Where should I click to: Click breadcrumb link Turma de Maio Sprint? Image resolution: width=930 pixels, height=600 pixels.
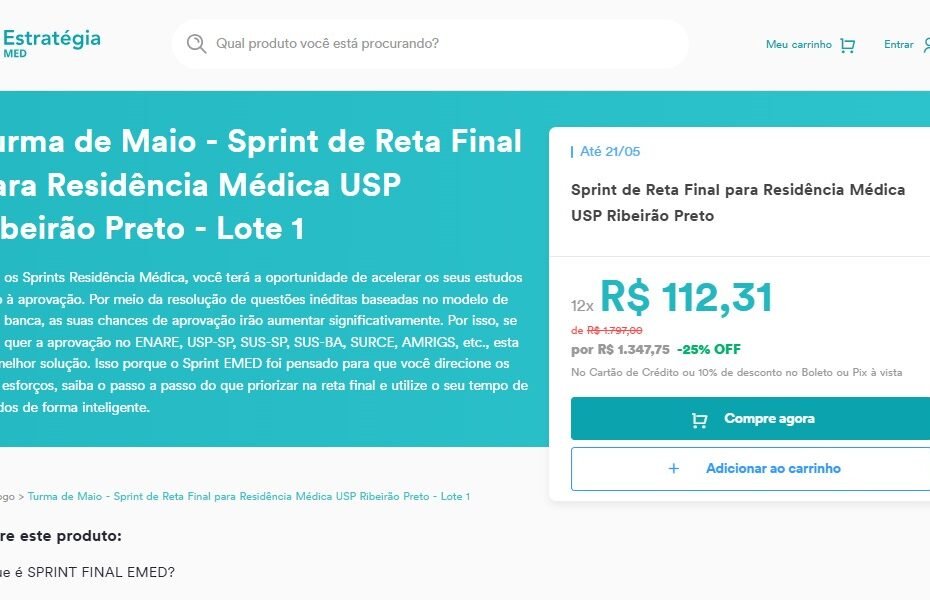[249, 496]
